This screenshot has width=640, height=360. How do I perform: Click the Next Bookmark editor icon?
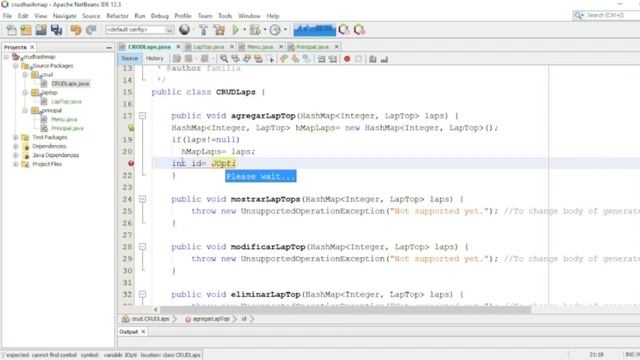(295, 59)
